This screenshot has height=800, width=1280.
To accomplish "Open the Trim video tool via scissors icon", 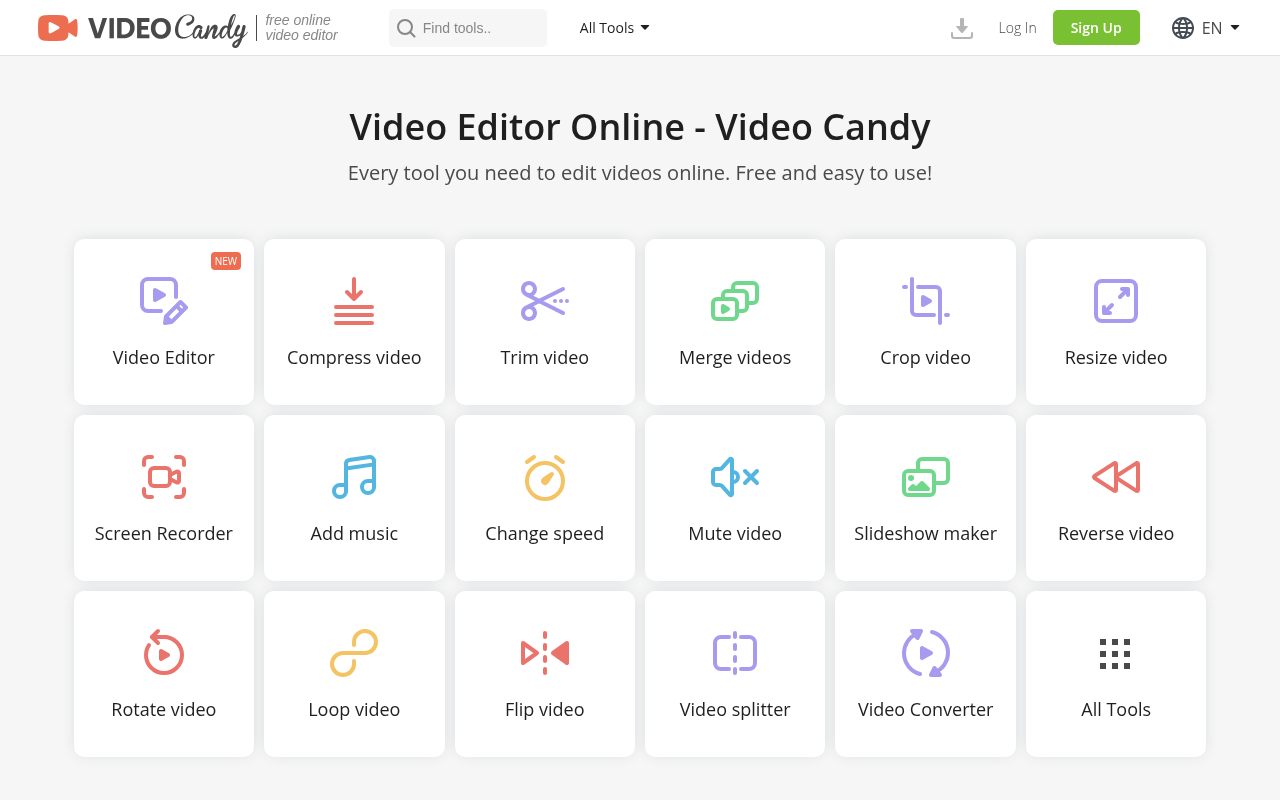I will point(544,300).
